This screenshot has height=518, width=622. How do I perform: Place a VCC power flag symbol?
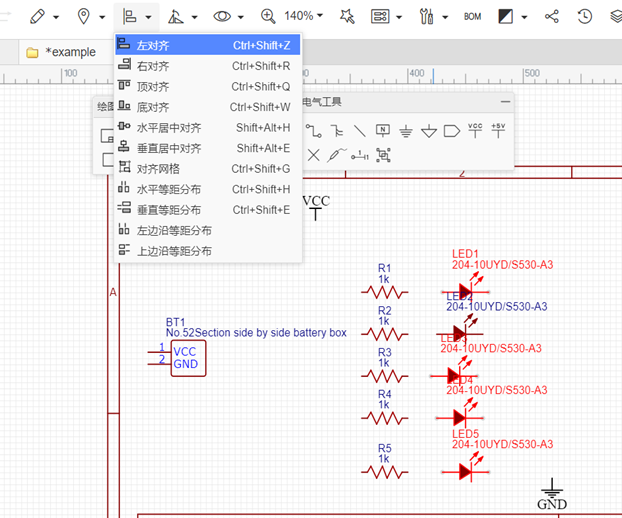(475, 130)
